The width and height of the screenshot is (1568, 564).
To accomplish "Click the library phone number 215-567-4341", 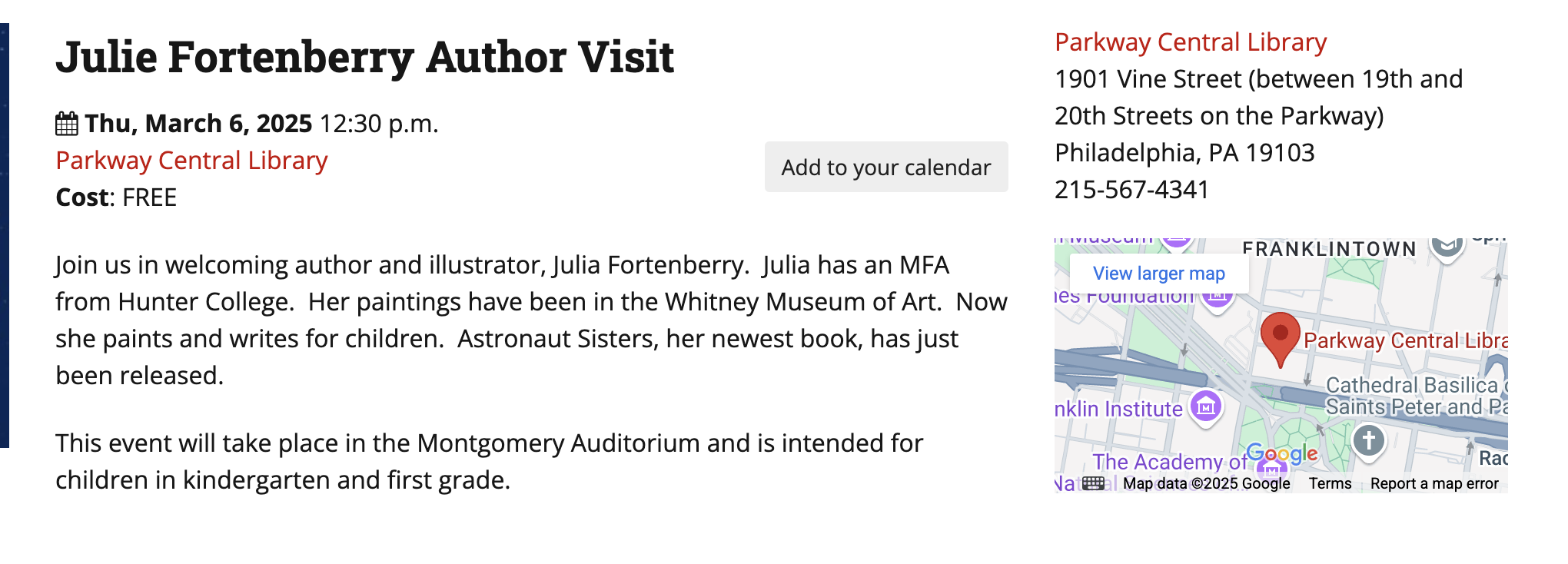I will click(1131, 190).
